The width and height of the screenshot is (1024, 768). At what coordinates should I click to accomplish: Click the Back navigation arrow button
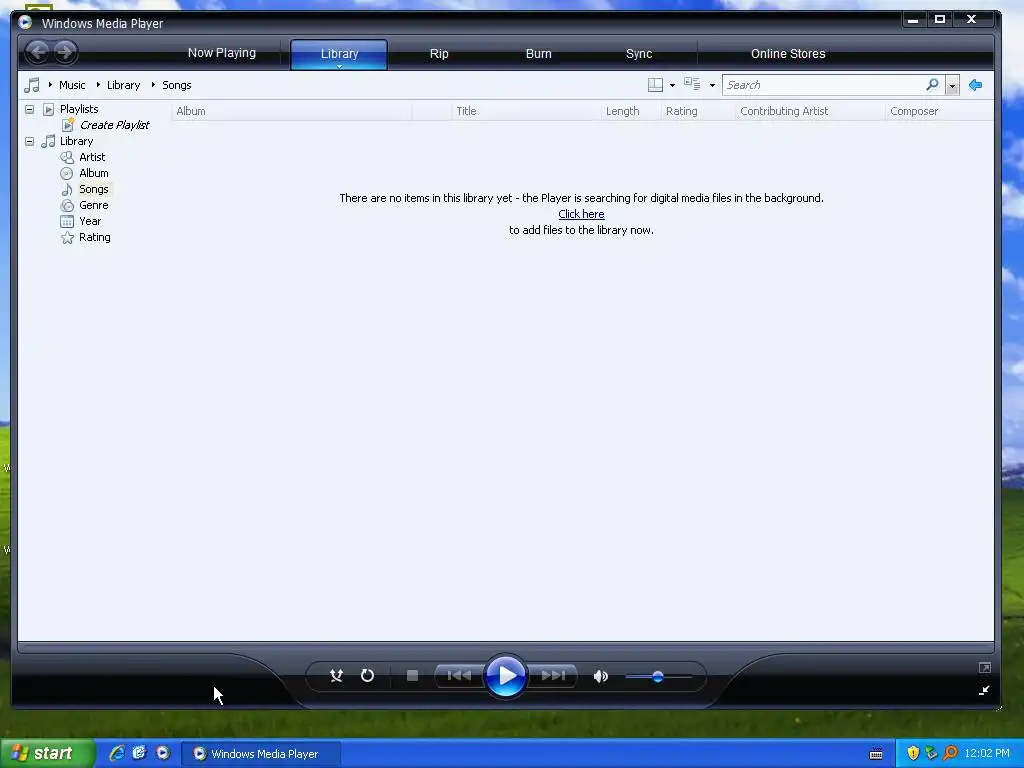[x=38, y=52]
